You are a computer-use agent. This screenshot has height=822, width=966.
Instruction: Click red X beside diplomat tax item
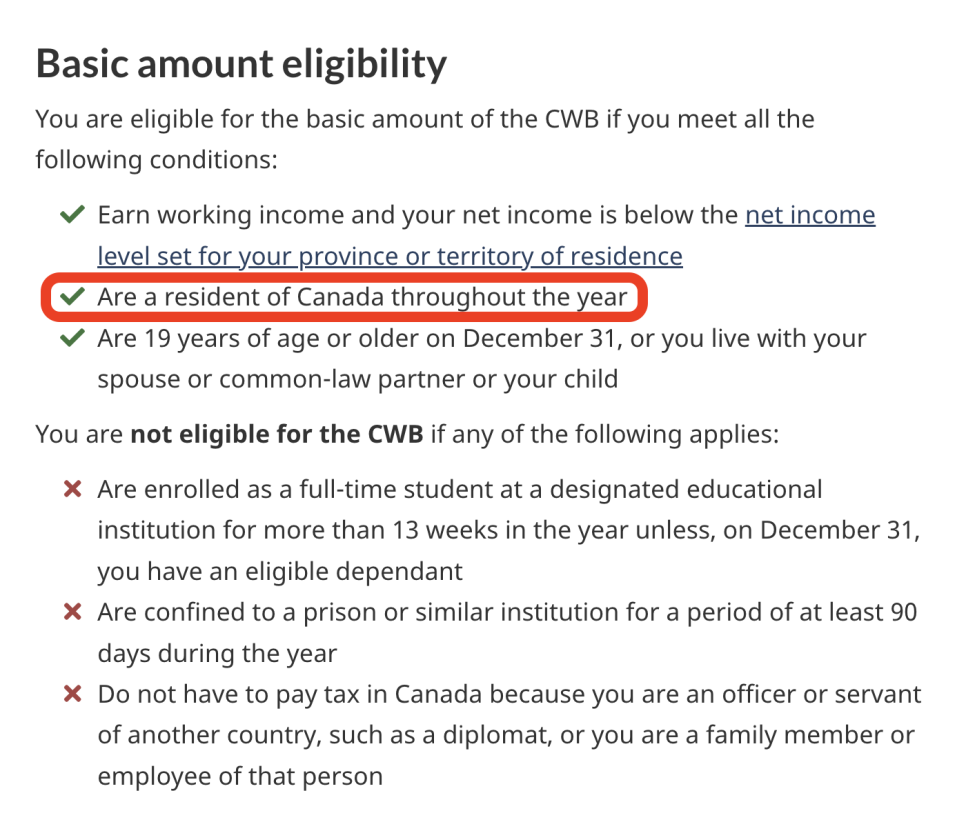pyautogui.click(x=73, y=694)
